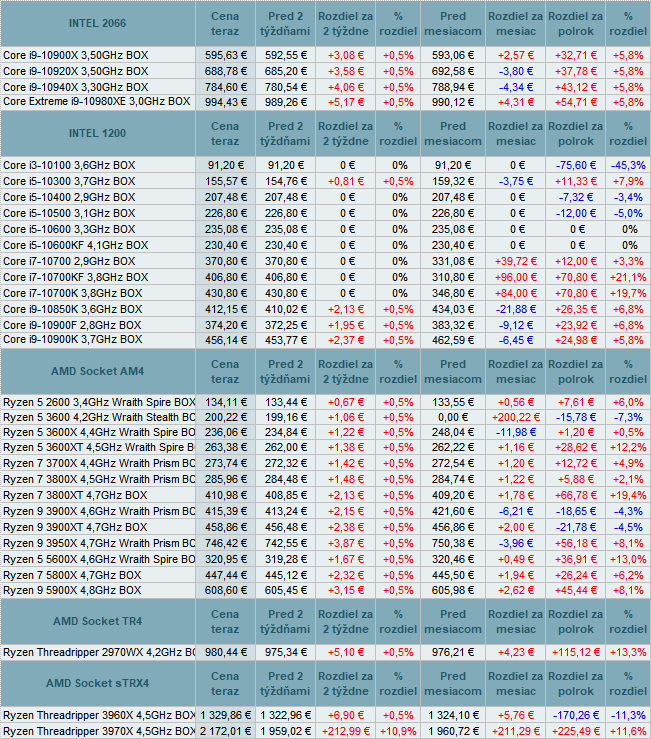Select the Ryzen Threadripper 3970X 4,5GHz row
This screenshot has height=739, width=651.
click(325, 731)
